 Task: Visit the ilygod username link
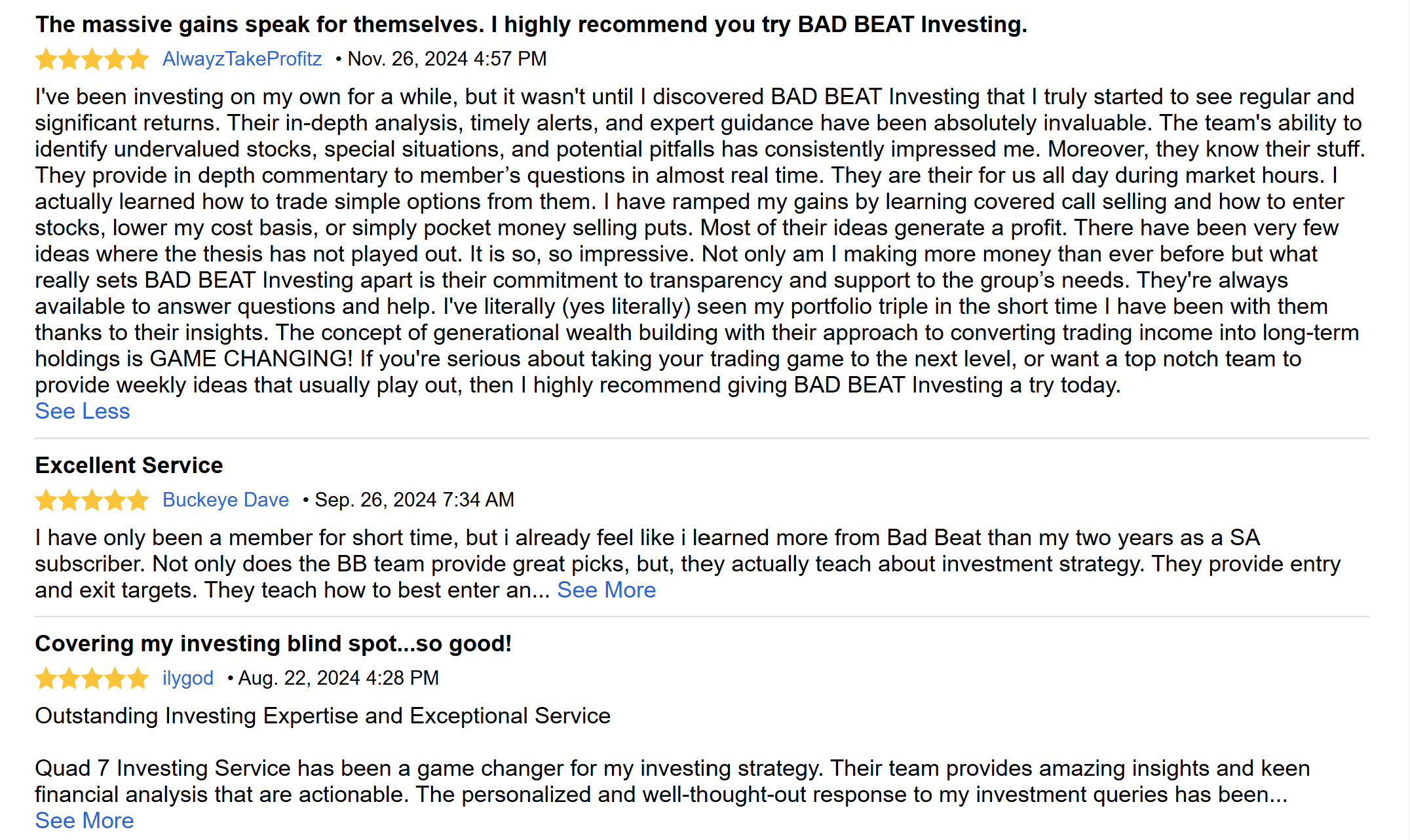coord(188,678)
